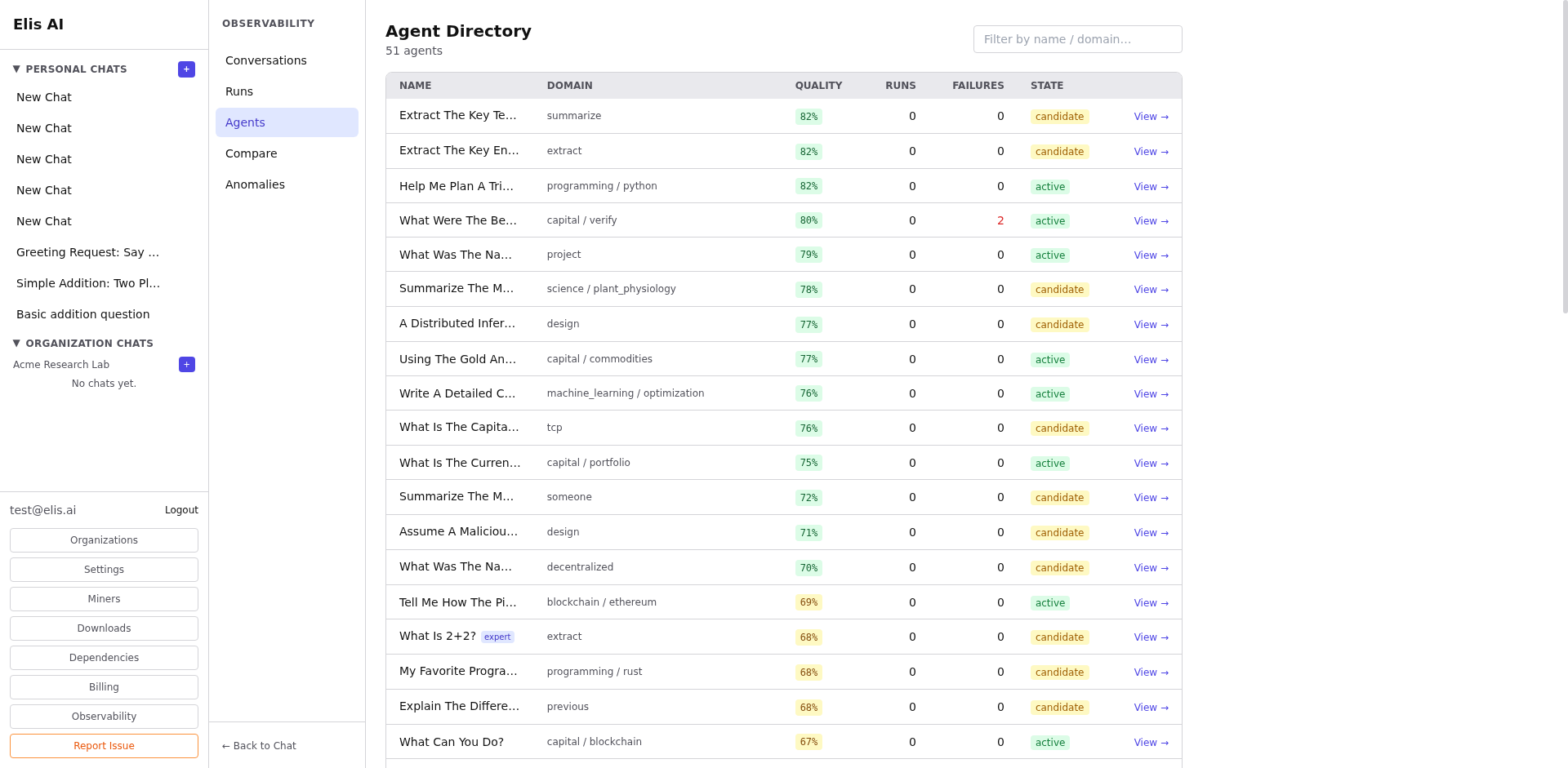Click the Elis AI logo

(x=38, y=24)
